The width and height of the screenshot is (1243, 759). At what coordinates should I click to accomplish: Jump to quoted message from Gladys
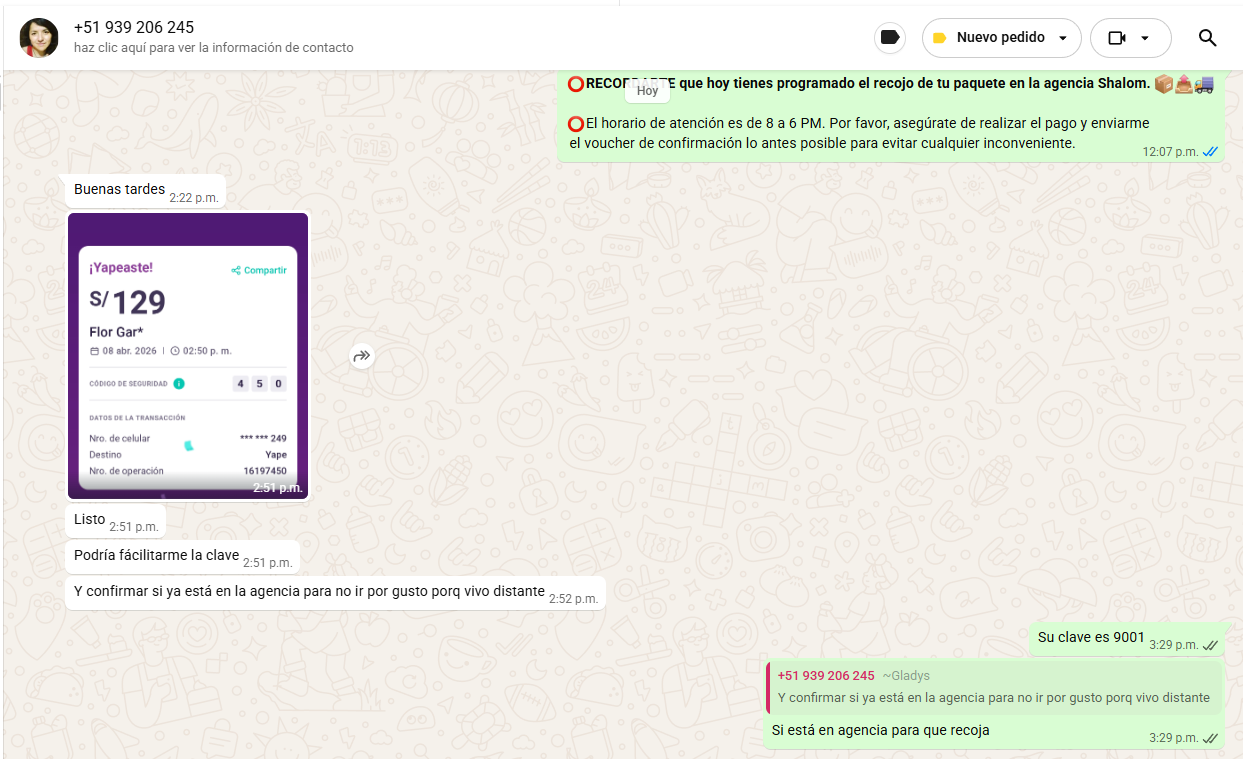[994, 697]
